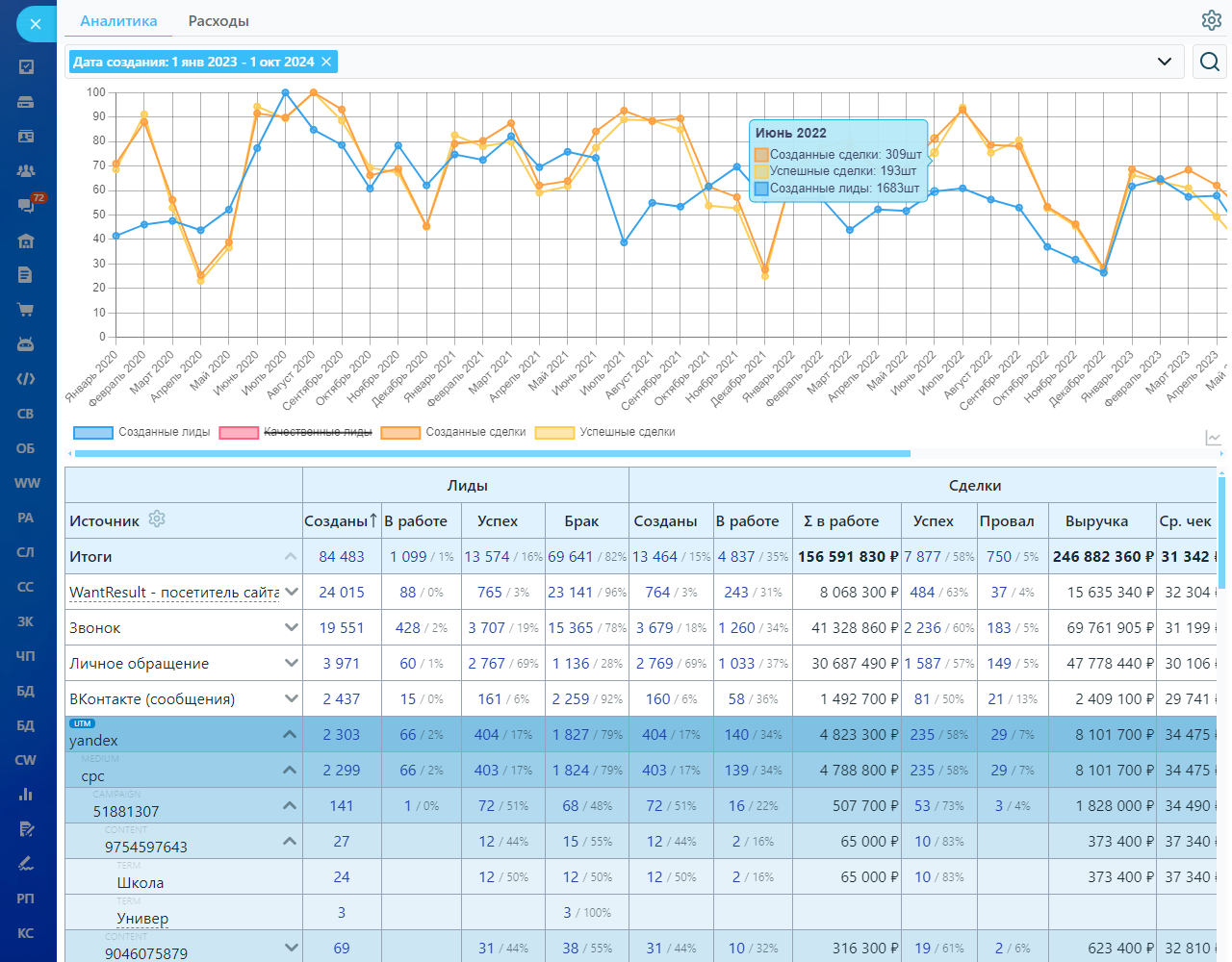Image resolution: width=1232 pixels, height=962 pixels.
Task: Expand the Звонок source row
Action: tap(291, 627)
